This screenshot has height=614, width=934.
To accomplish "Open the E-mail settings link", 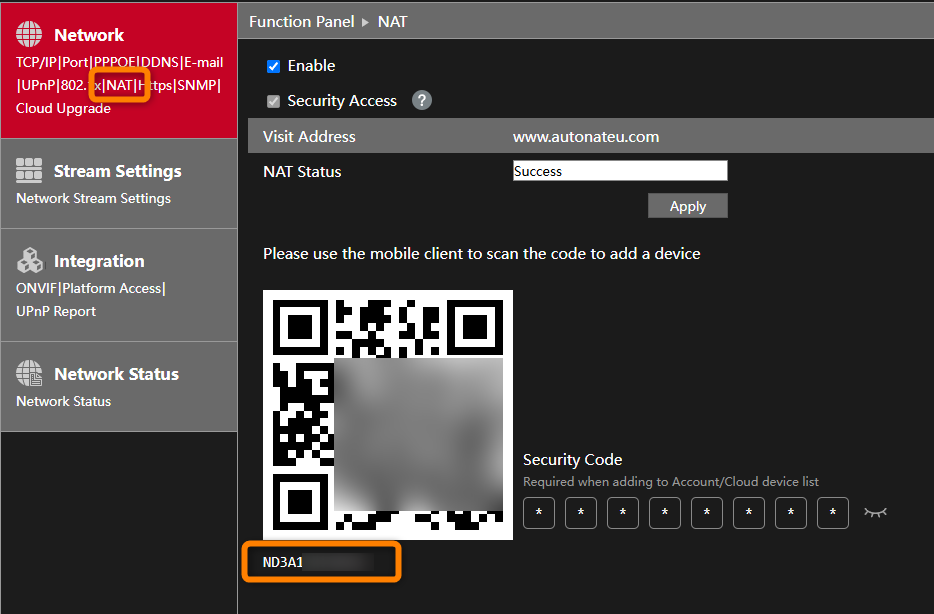I will click(x=204, y=63).
